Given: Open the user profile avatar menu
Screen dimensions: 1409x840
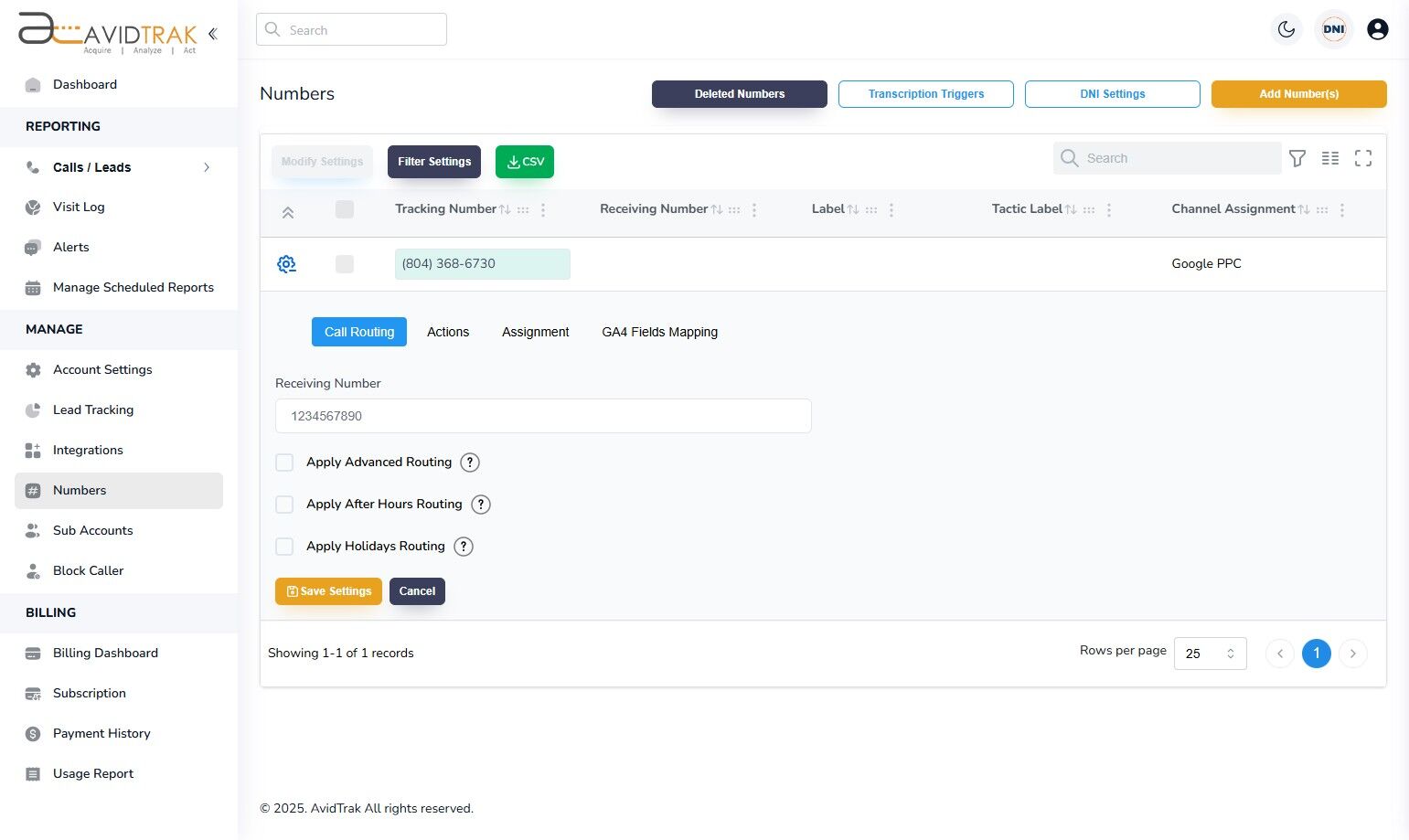Looking at the screenshot, I should tap(1378, 29).
